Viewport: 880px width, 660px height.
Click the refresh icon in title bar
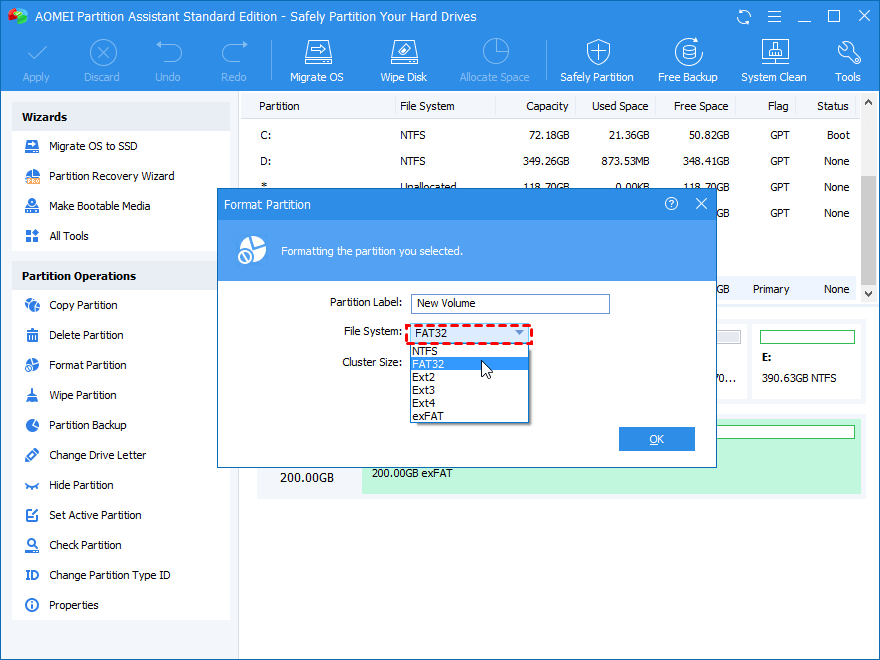click(744, 17)
